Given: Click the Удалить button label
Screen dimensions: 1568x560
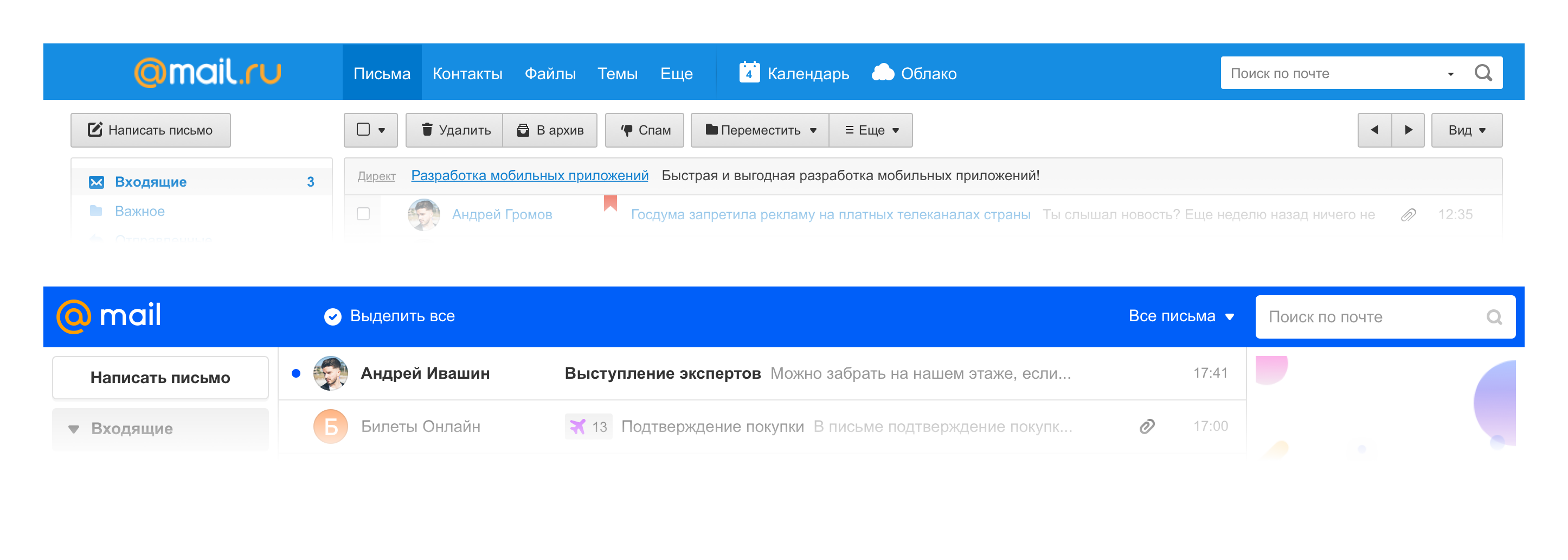Looking at the screenshot, I should [x=465, y=130].
